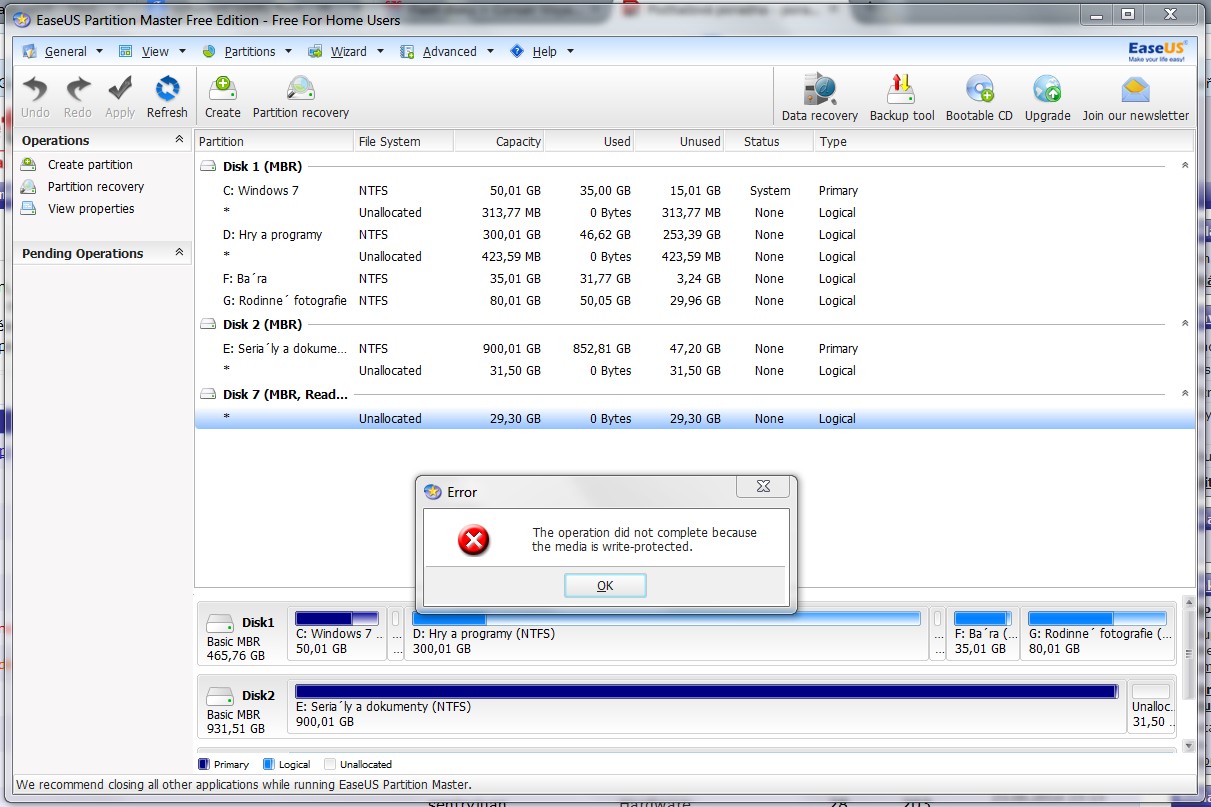Viewport: 1211px width, 807px height.
Task: Click the EaseUS logo
Action: tap(1156, 51)
